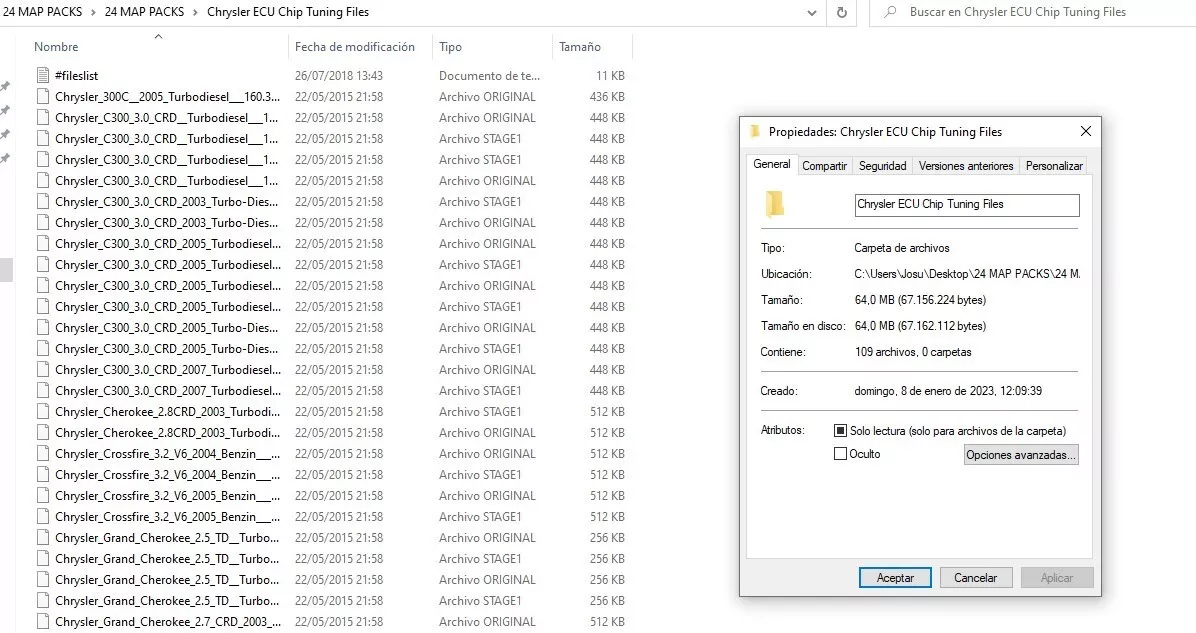1196x633 pixels.
Task: Click file icon of C300_3.0_CRD_2005_Turbo-Dies ORIGINAL file
Action: point(43,328)
